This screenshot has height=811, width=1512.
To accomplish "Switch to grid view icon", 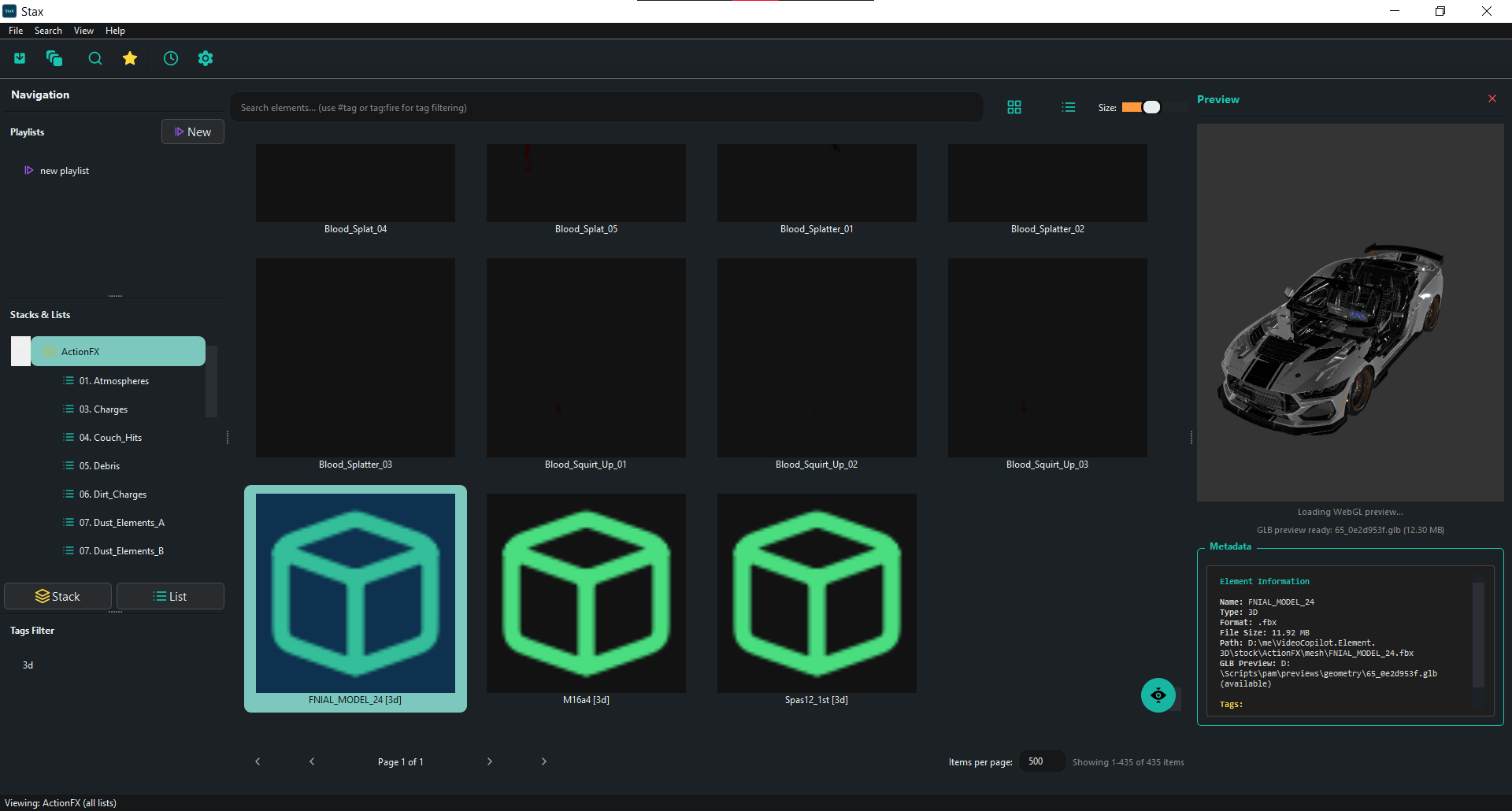I will (x=1014, y=107).
